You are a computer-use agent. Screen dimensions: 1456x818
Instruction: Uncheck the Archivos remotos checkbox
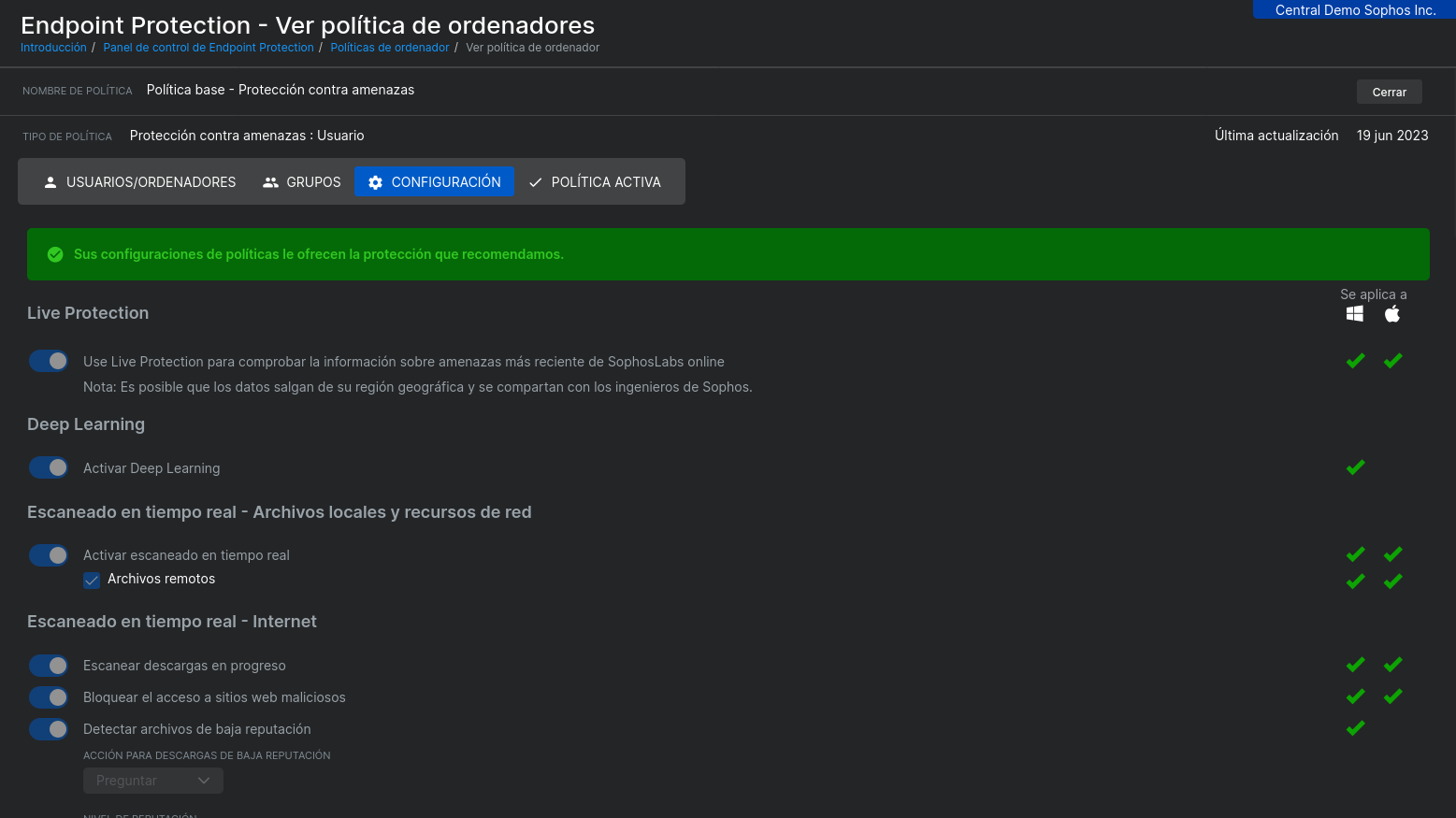point(92,580)
